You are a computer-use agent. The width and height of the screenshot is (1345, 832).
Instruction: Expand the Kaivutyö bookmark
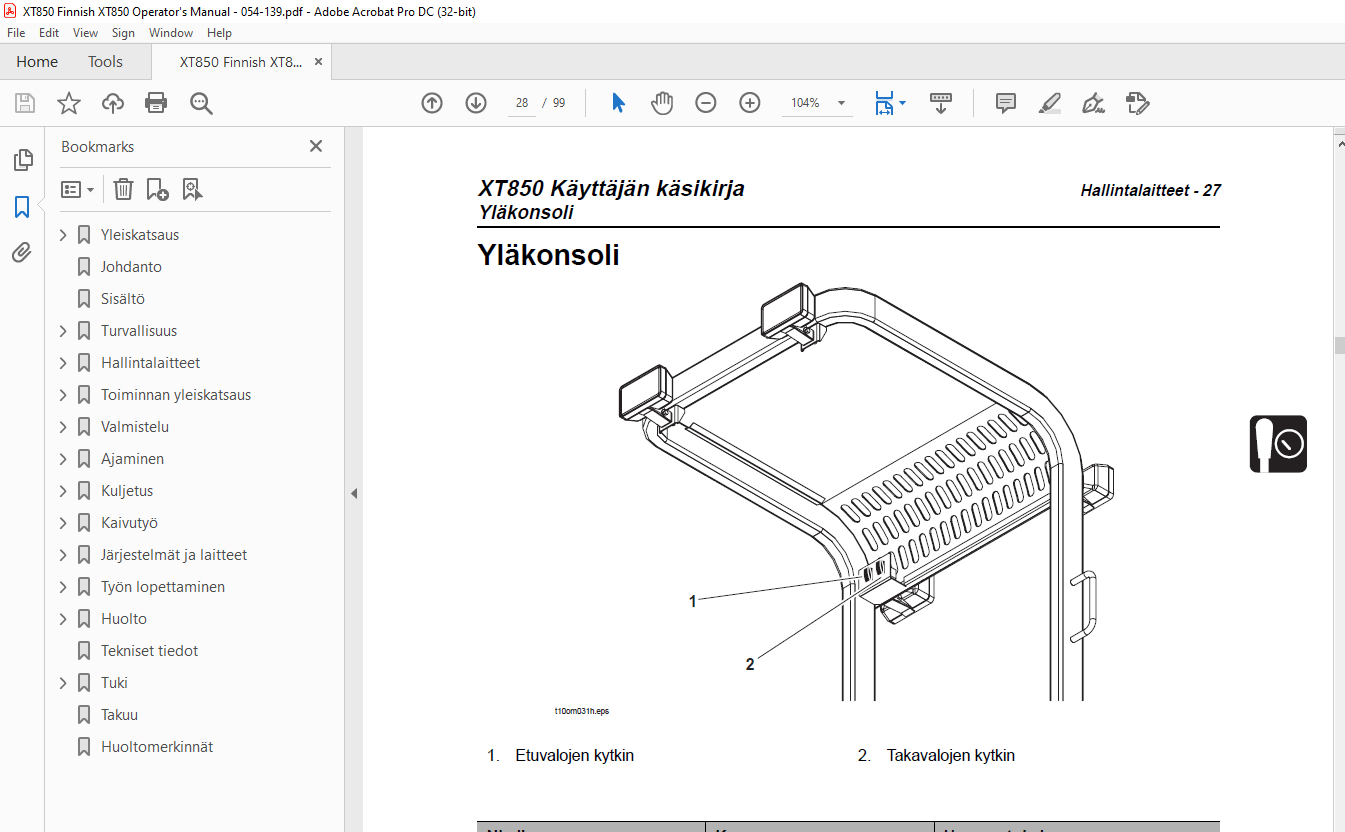tap(63, 523)
